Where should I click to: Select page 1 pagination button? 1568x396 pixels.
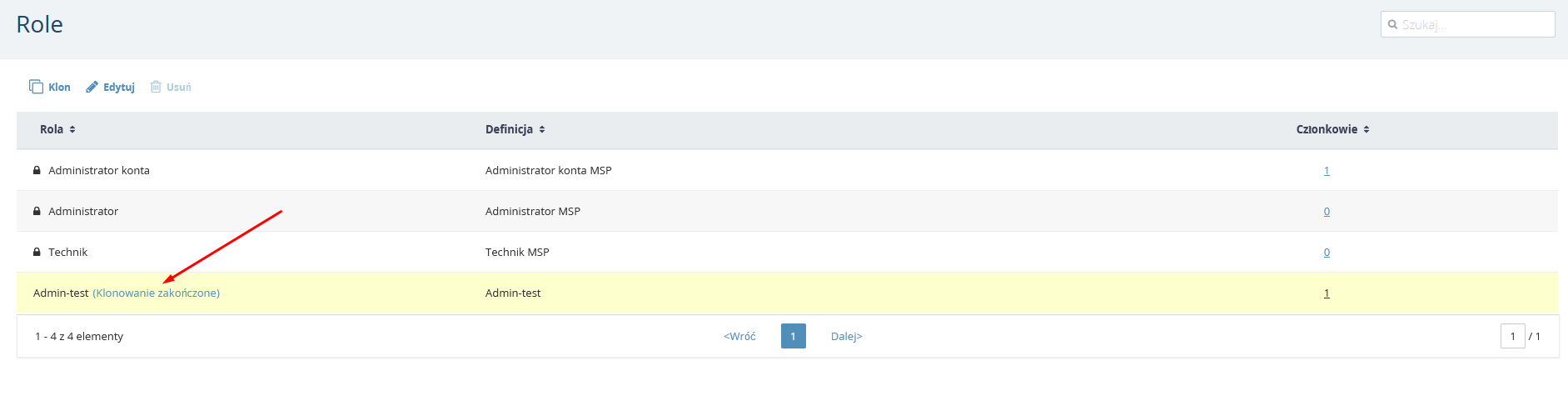[794, 336]
